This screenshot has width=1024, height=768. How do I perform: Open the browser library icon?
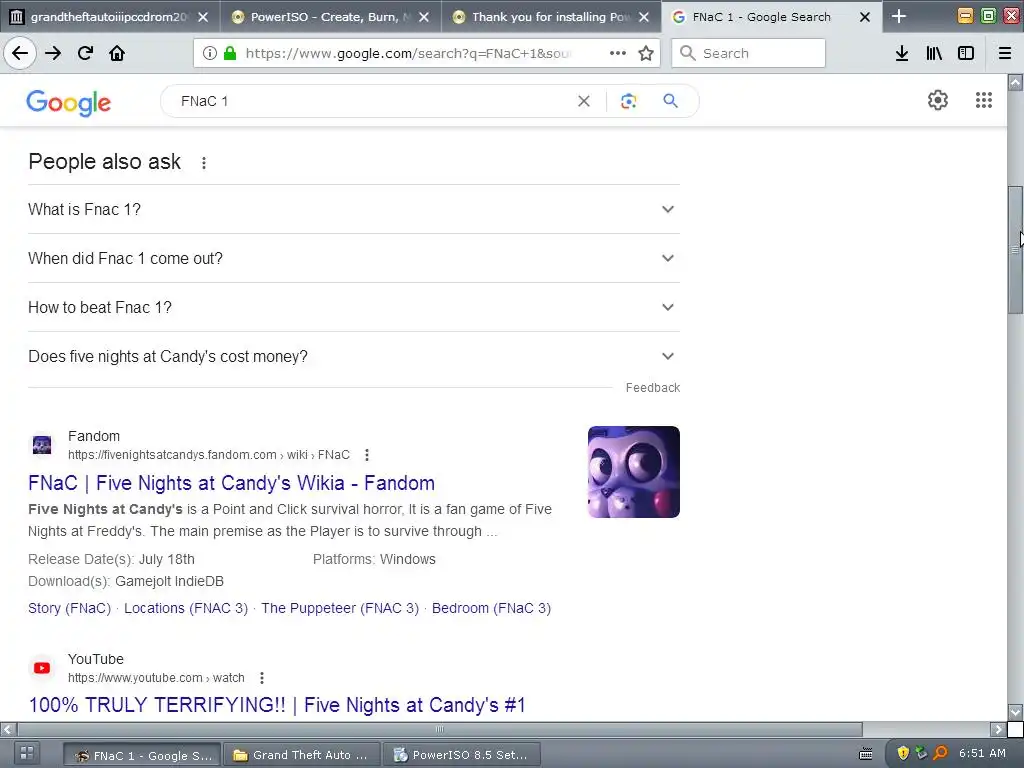(934, 53)
